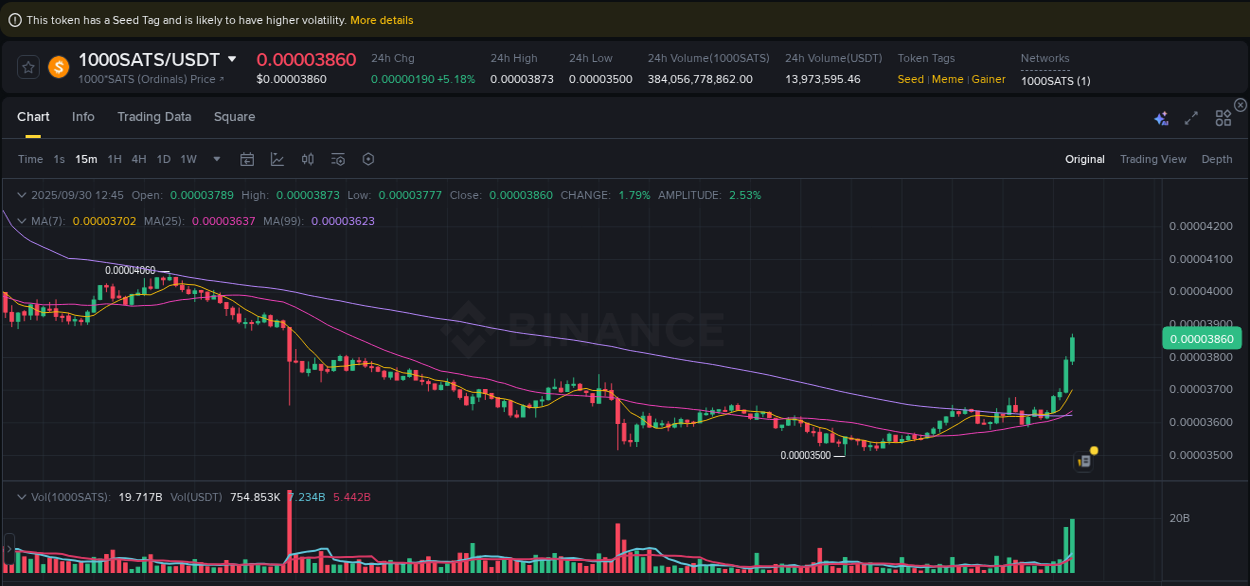Select the 1H timeframe

[114, 159]
